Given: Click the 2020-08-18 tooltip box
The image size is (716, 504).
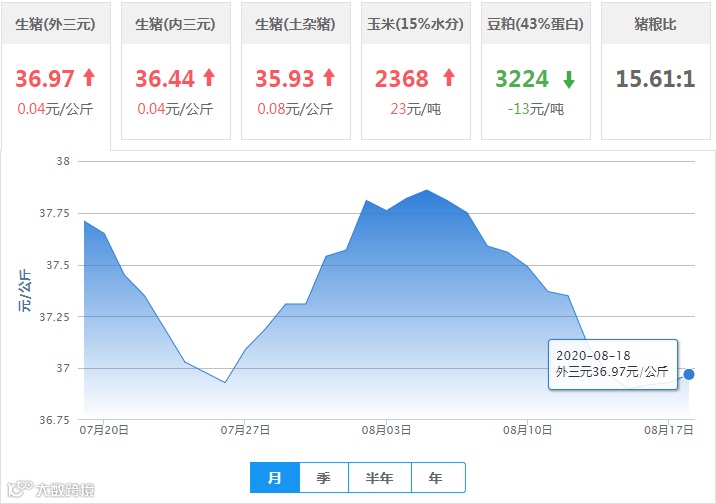Looking at the screenshot, I should [613, 364].
